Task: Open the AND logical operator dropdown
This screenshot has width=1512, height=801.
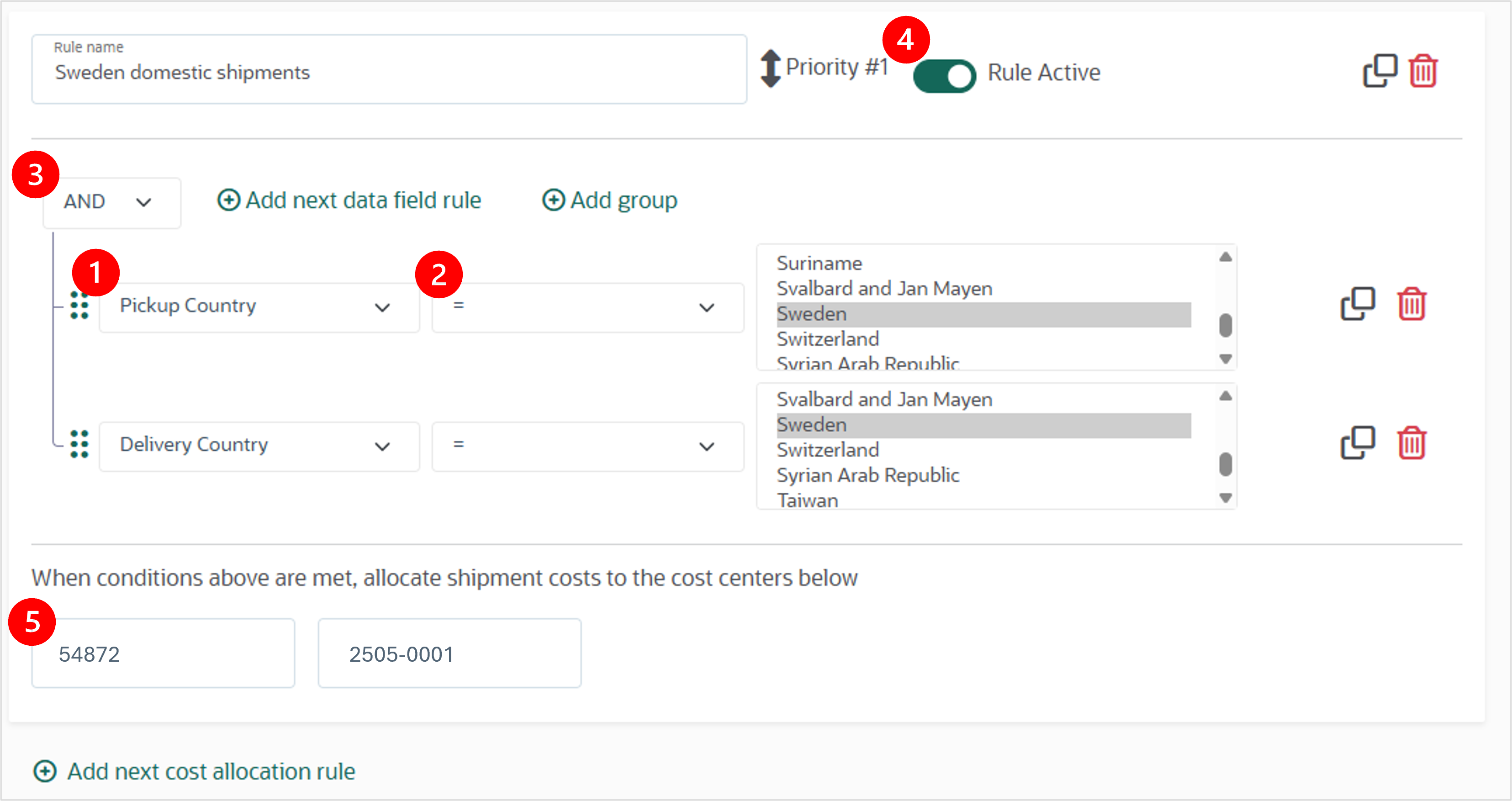Action: (x=111, y=202)
